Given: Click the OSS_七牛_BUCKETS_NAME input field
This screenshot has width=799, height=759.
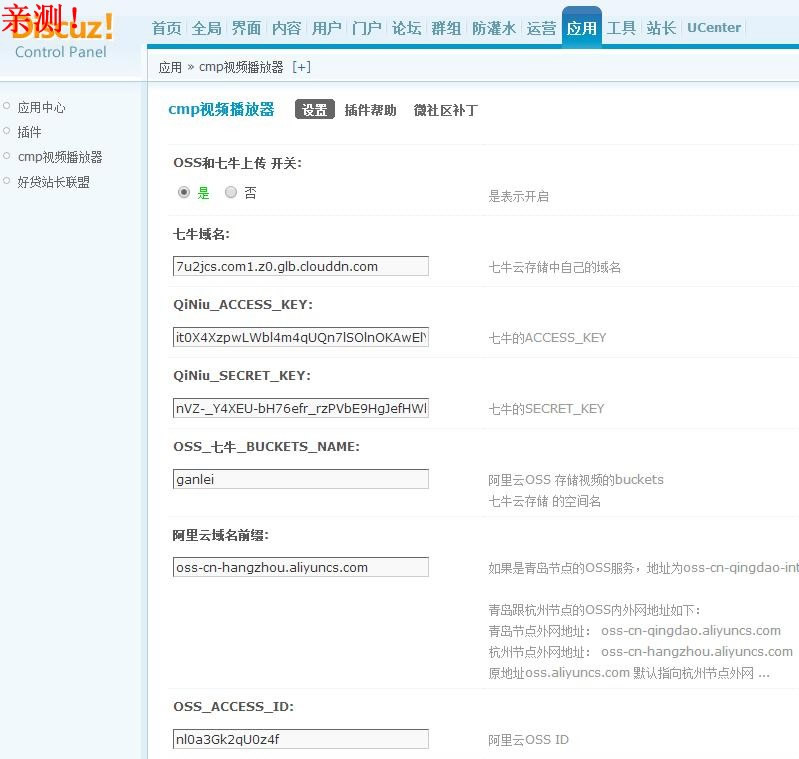Looking at the screenshot, I should click(x=301, y=479).
